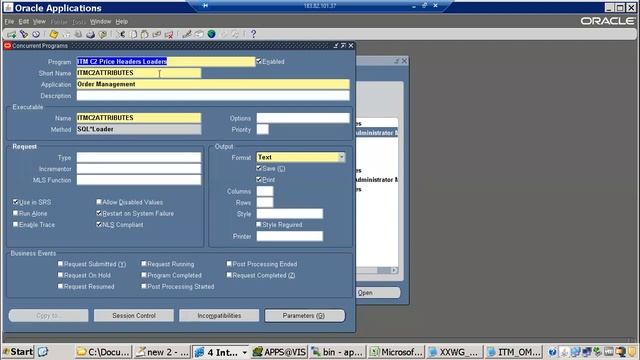Check Request On Hold business event
The height and width of the screenshot is (360, 640).
pyautogui.click(x=60, y=275)
